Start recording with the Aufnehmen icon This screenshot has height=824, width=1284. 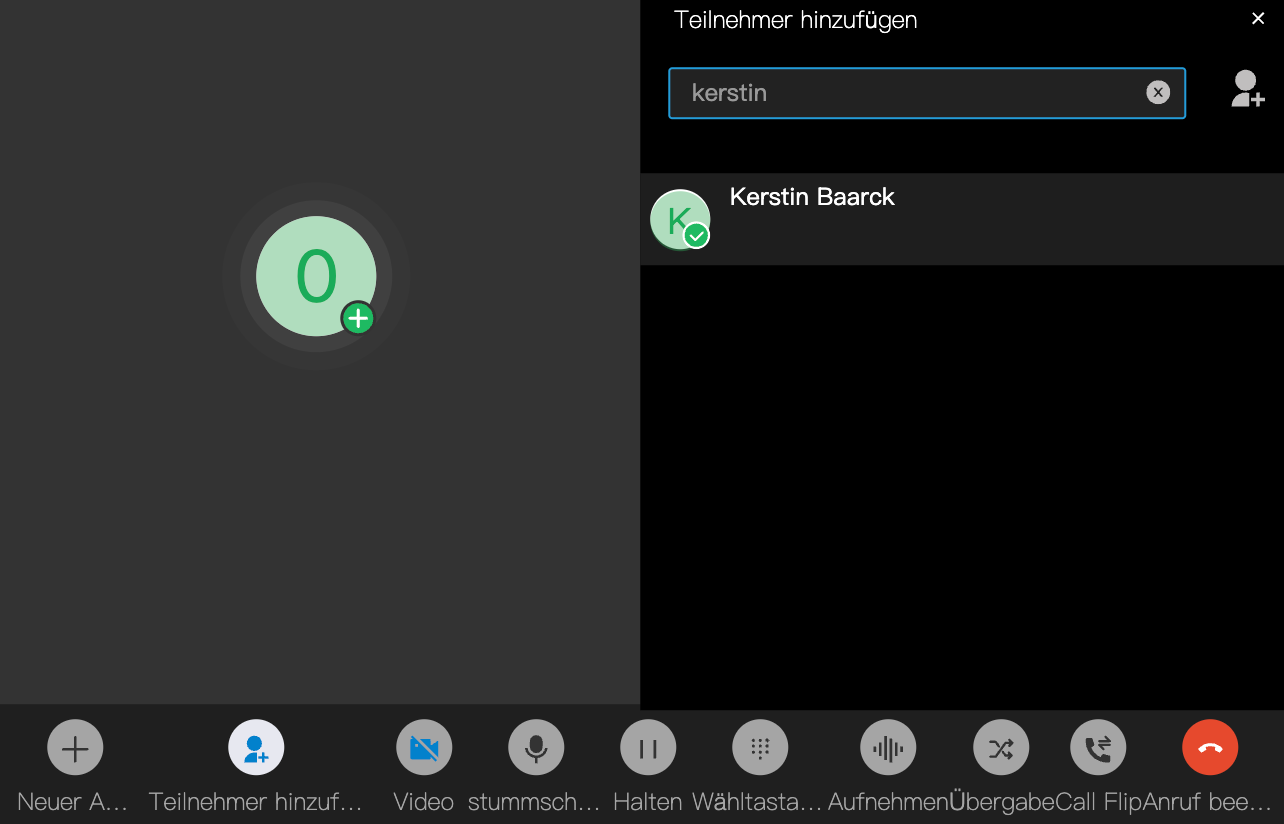tap(888, 748)
